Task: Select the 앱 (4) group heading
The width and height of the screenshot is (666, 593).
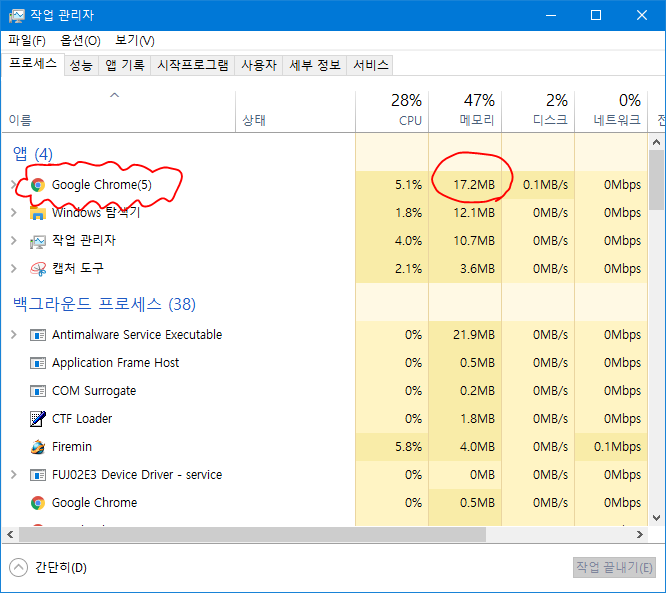Action: pos(33,154)
